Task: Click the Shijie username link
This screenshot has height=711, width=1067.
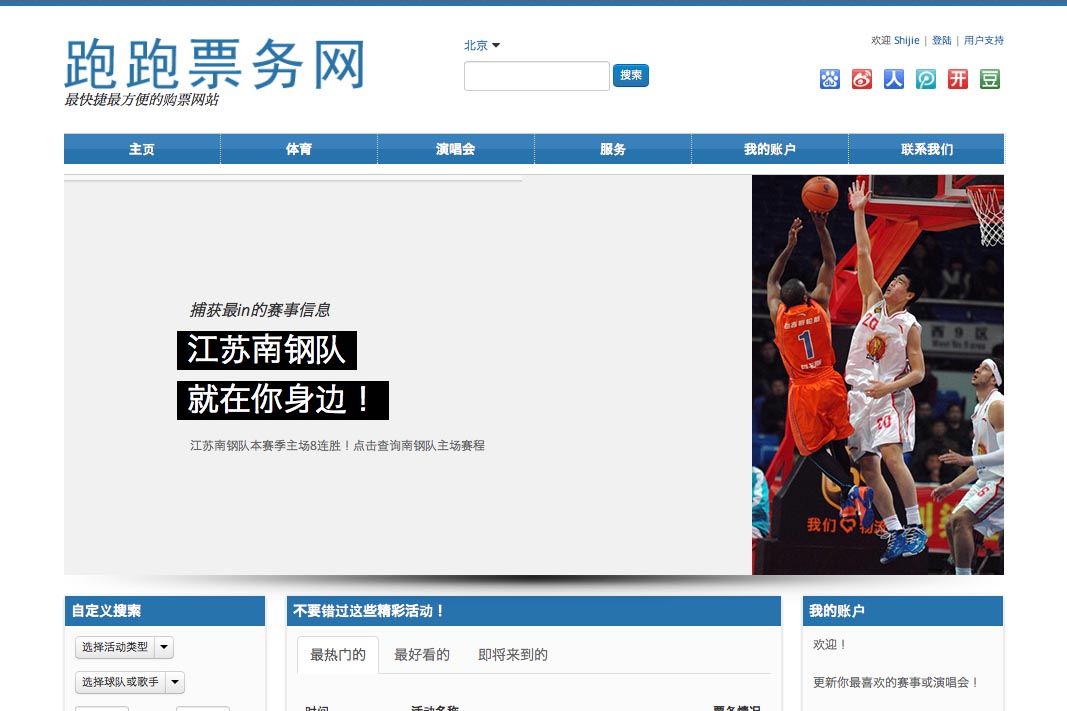Action: coord(906,41)
